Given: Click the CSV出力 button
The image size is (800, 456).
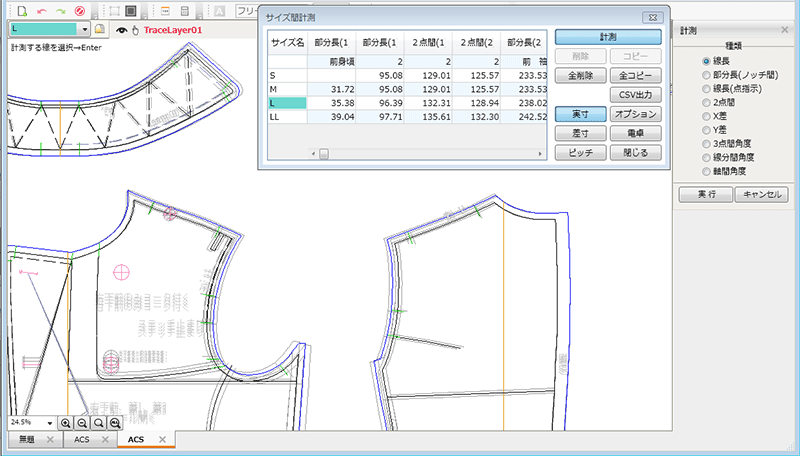Looking at the screenshot, I should tap(636, 95).
